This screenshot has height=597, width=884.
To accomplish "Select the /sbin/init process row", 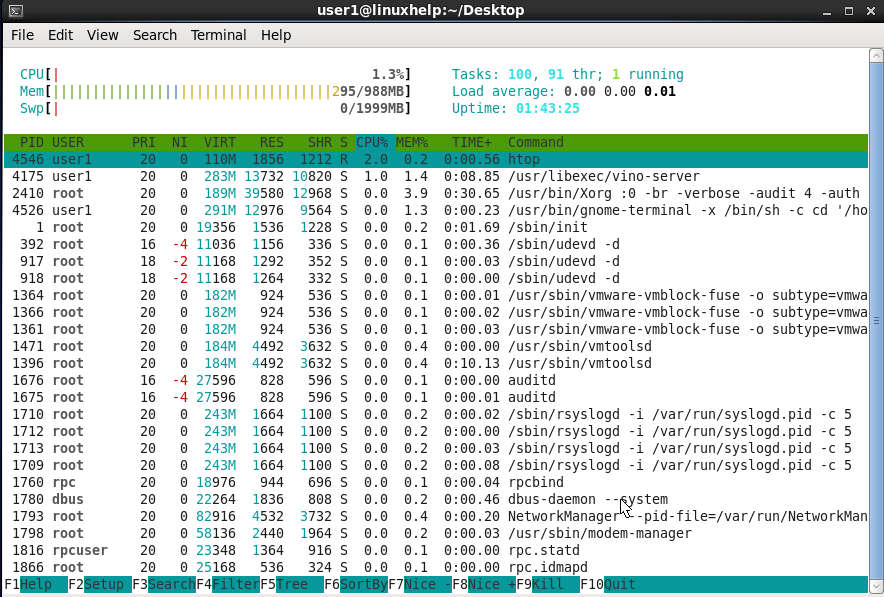I will 436,227.
